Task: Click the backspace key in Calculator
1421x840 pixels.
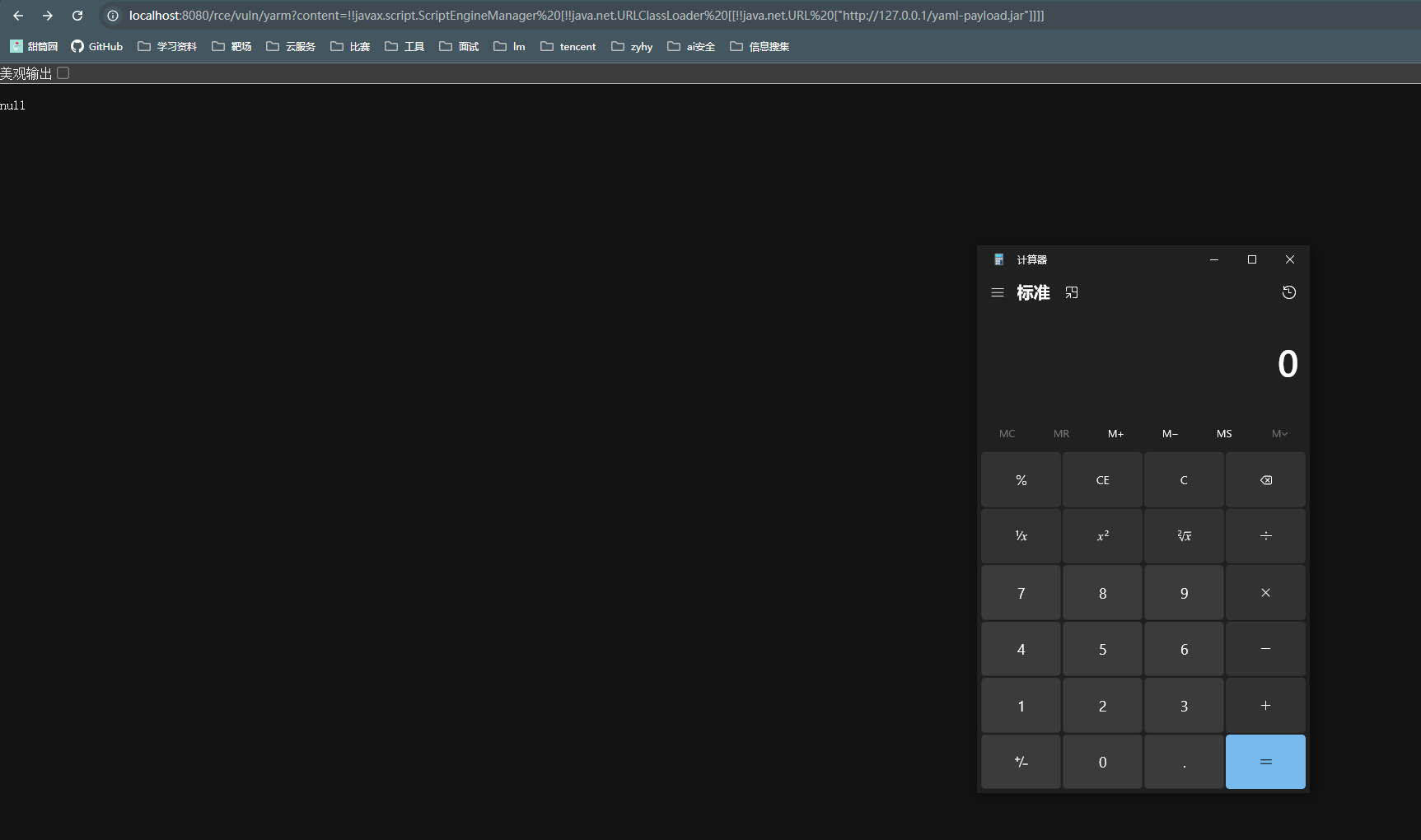Action: coord(1265,480)
